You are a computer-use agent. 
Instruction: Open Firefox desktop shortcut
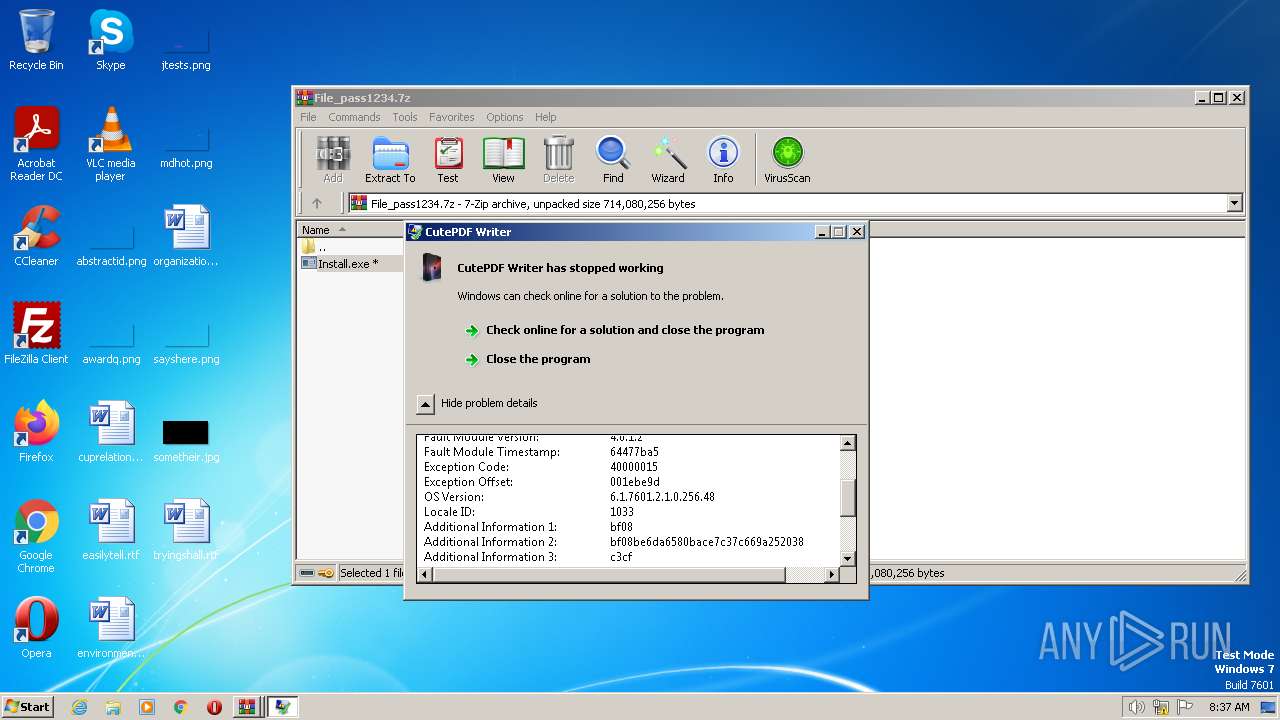tap(36, 432)
